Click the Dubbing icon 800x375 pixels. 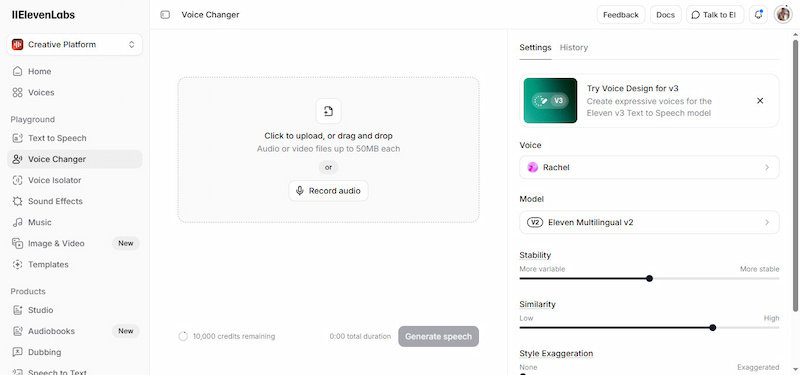pos(17,352)
